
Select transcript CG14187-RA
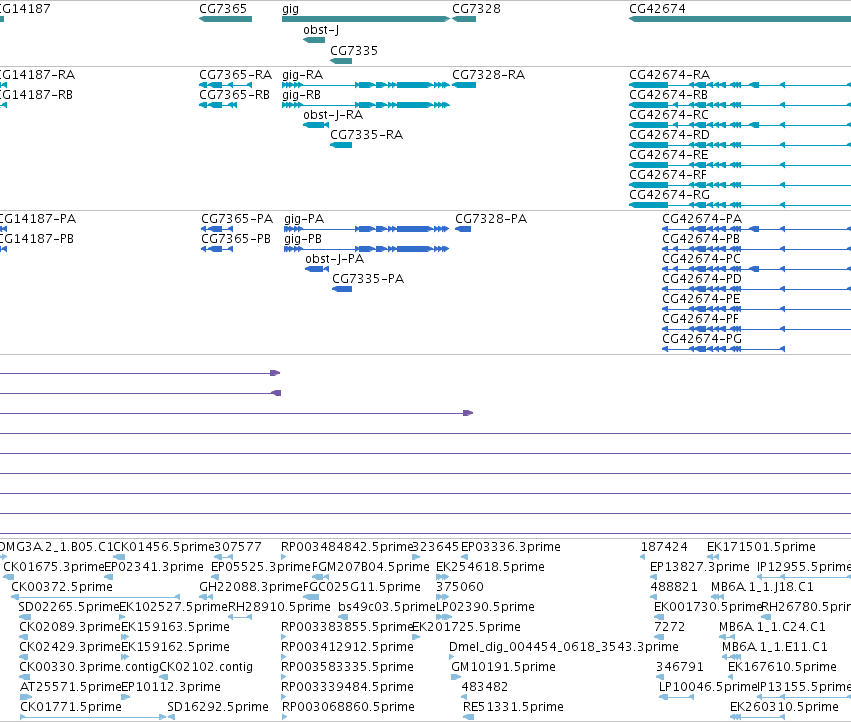click(3, 85)
